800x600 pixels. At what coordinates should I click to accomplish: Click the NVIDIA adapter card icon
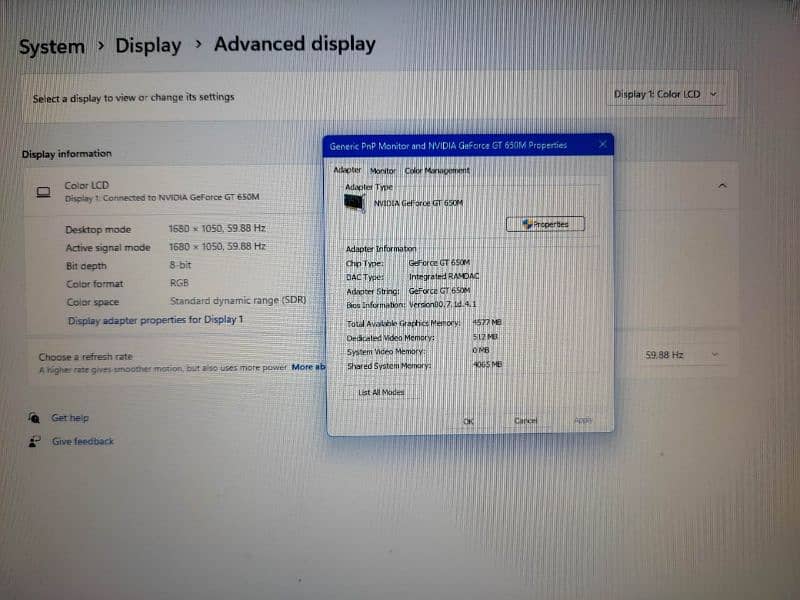354,203
